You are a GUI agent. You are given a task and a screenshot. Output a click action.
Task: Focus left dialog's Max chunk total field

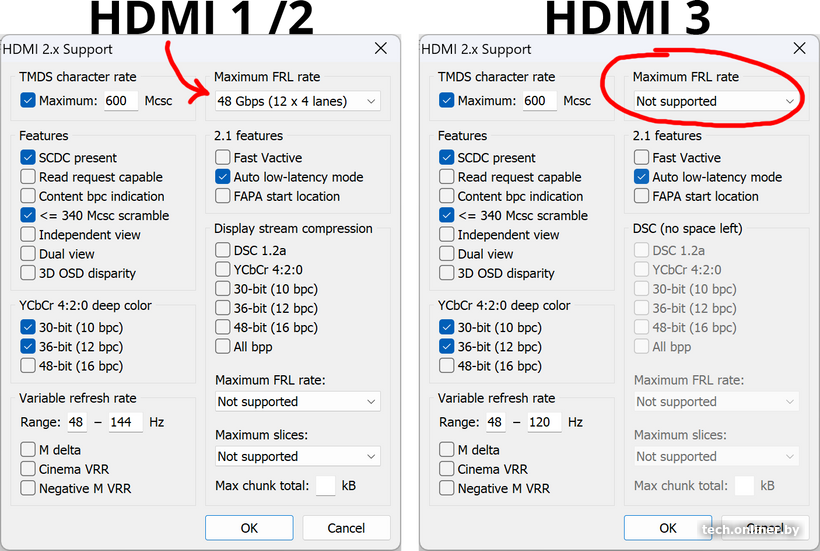326,486
